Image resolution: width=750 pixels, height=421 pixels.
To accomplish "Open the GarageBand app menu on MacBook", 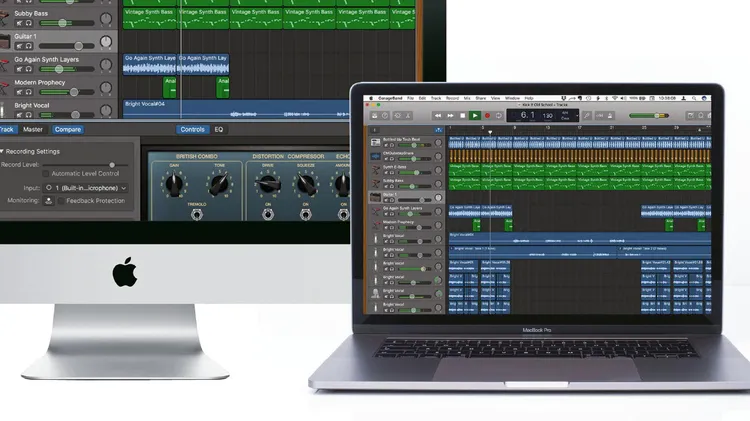I will 390,98.
